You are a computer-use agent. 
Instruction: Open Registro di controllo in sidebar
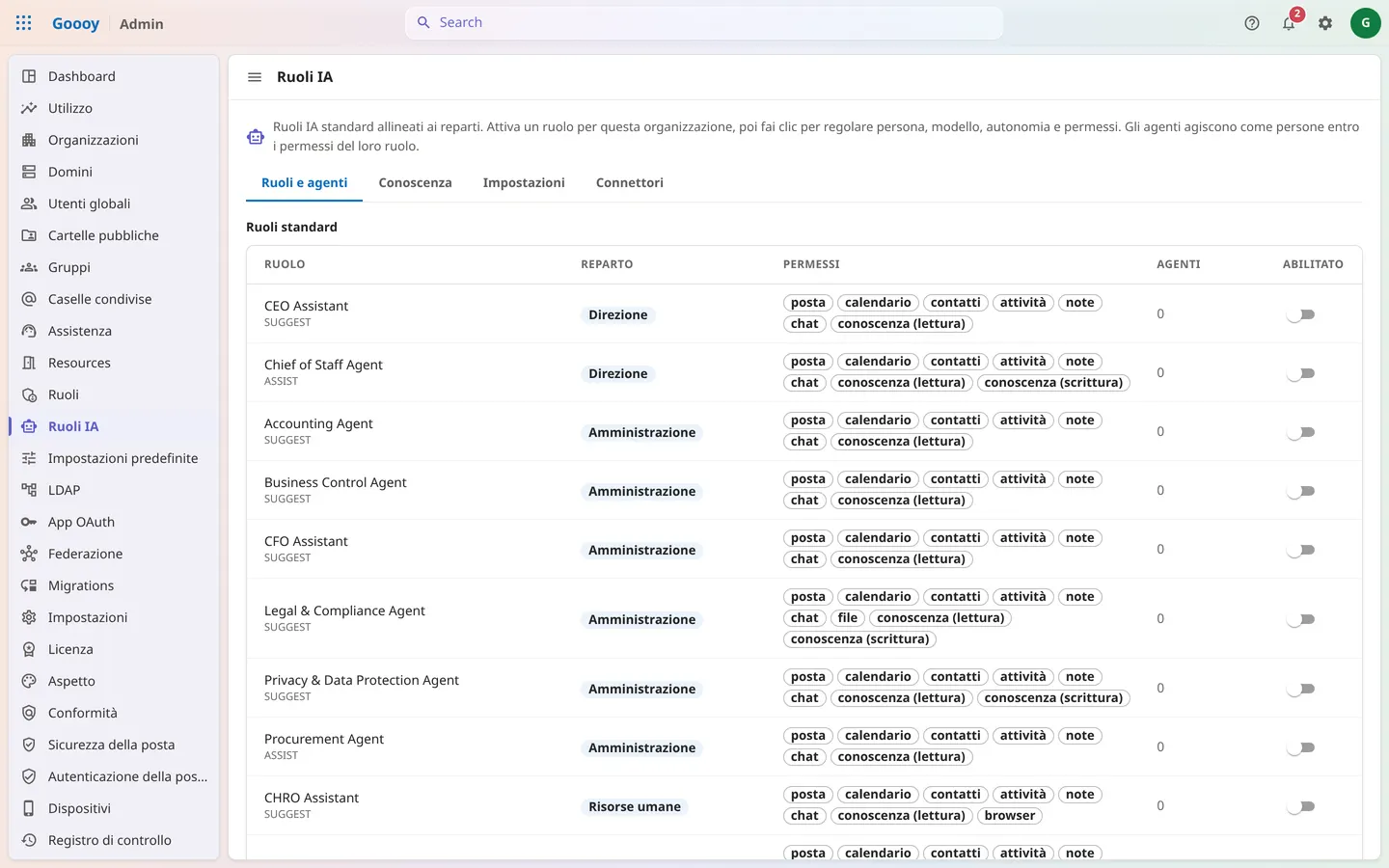coord(114,840)
